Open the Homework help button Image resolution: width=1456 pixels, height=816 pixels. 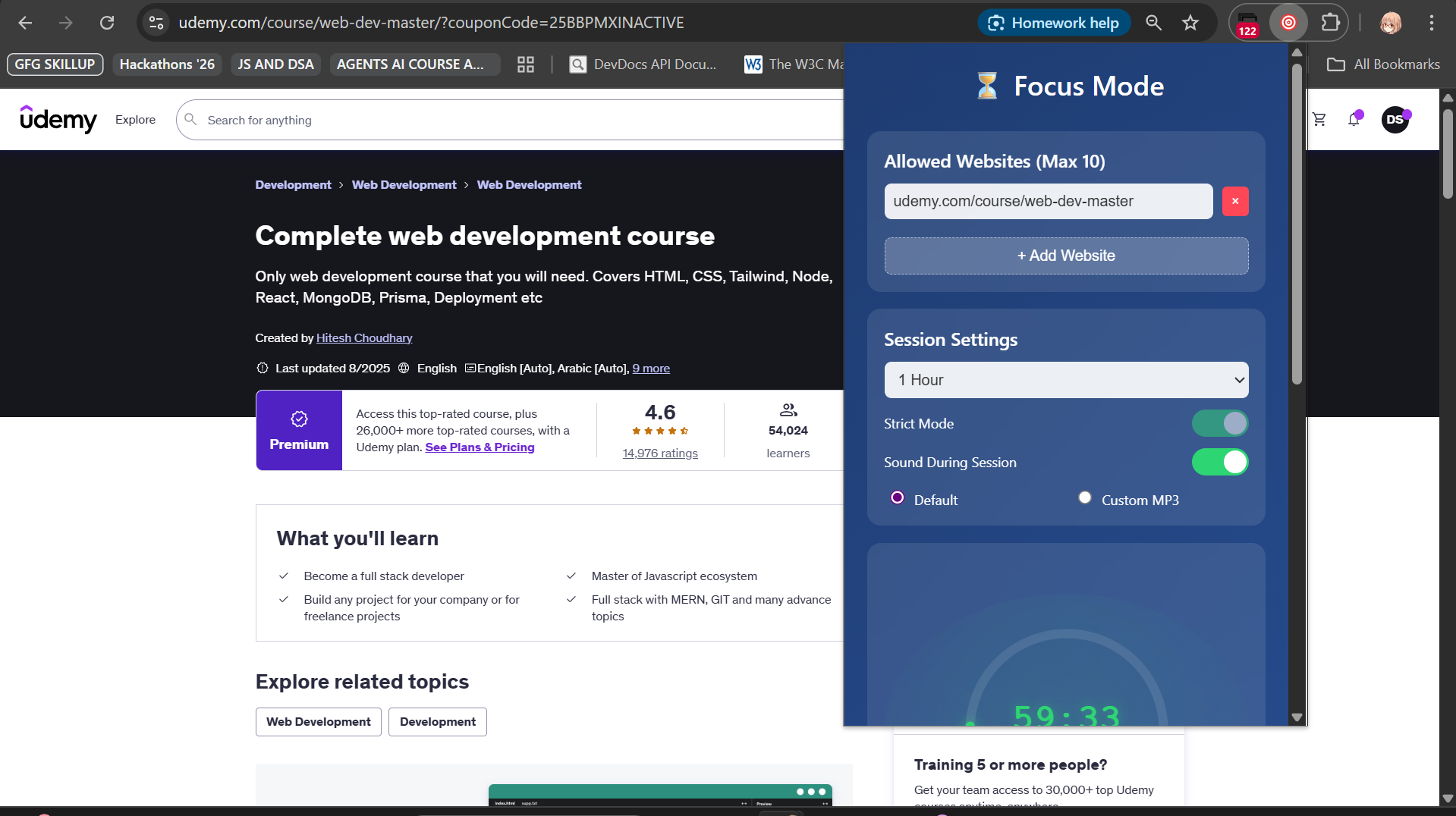tap(1053, 23)
